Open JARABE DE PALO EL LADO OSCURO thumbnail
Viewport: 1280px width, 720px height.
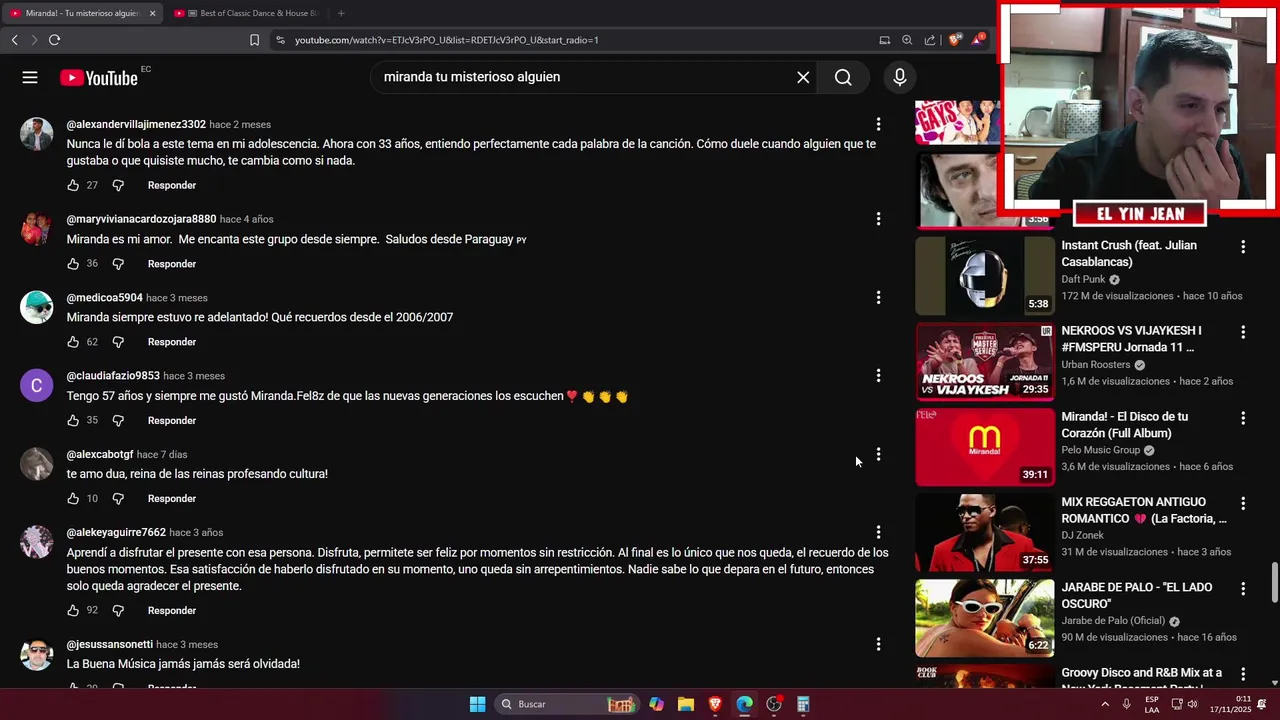pyautogui.click(x=985, y=618)
